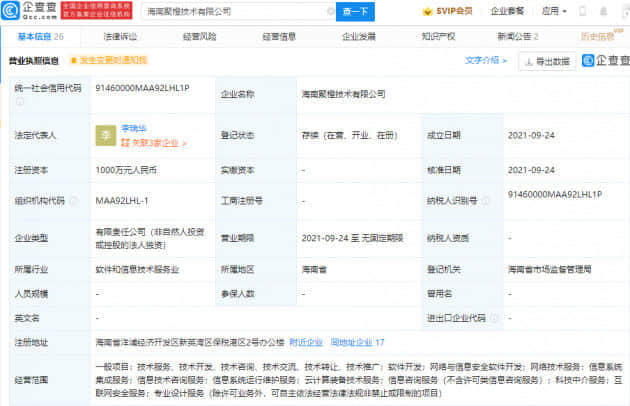Click the registered capital 1000万元人民币
This screenshot has height=406, width=630.
[126, 170]
